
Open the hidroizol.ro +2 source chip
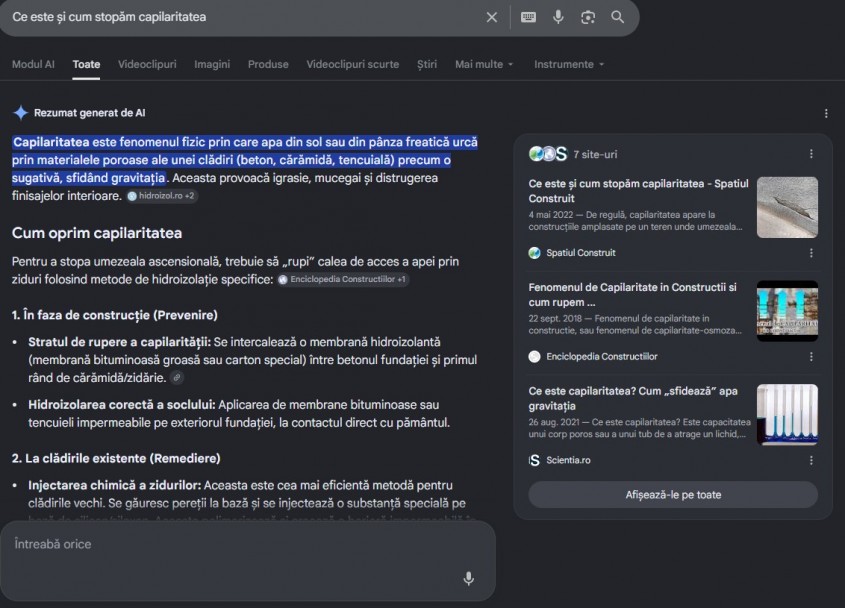pyautogui.click(x=162, y=196)
